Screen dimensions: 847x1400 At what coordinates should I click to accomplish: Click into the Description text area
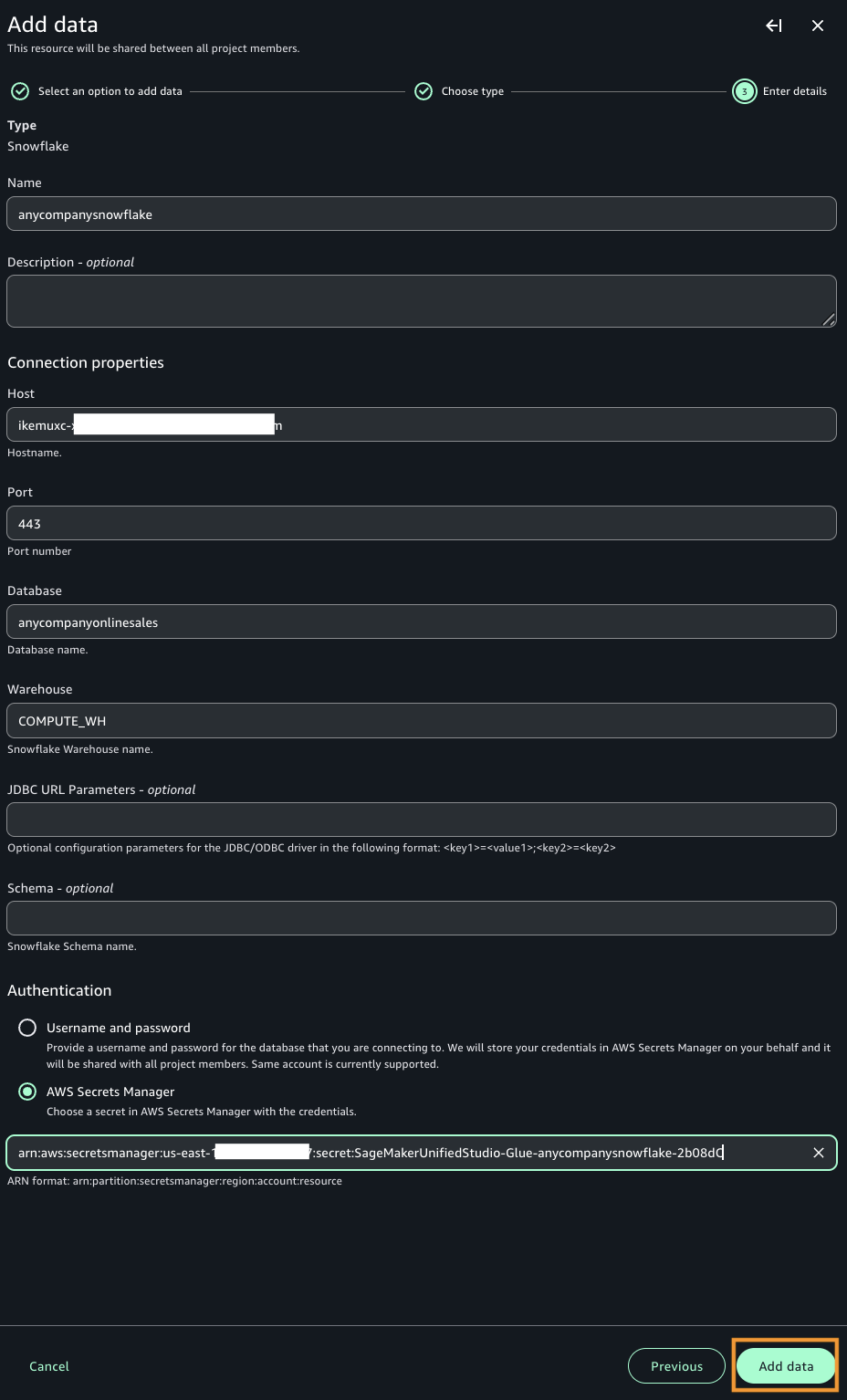click(422, 301)
